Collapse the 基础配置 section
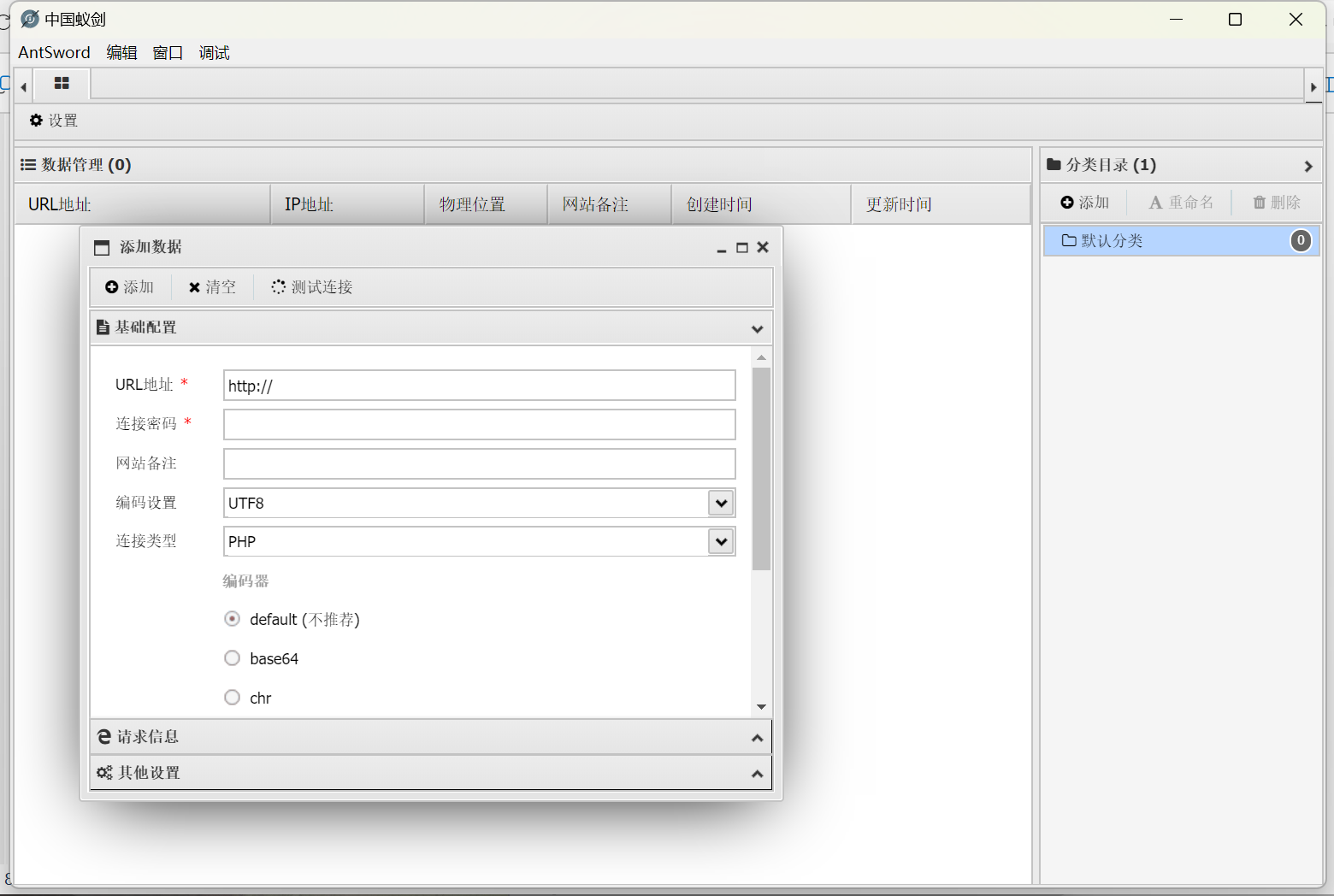Viewport: 1334px width, 896px height. tap(757, 328)
